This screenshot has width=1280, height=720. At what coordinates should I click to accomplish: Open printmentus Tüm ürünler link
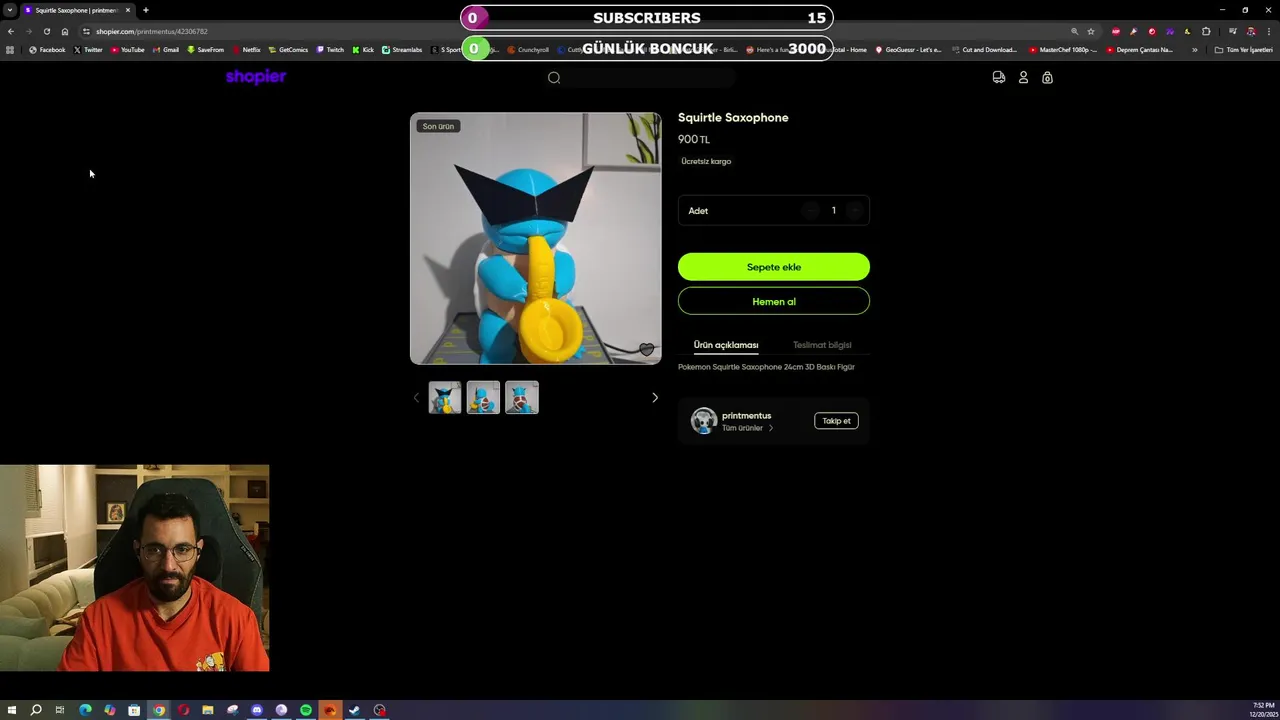pos(747,428)
